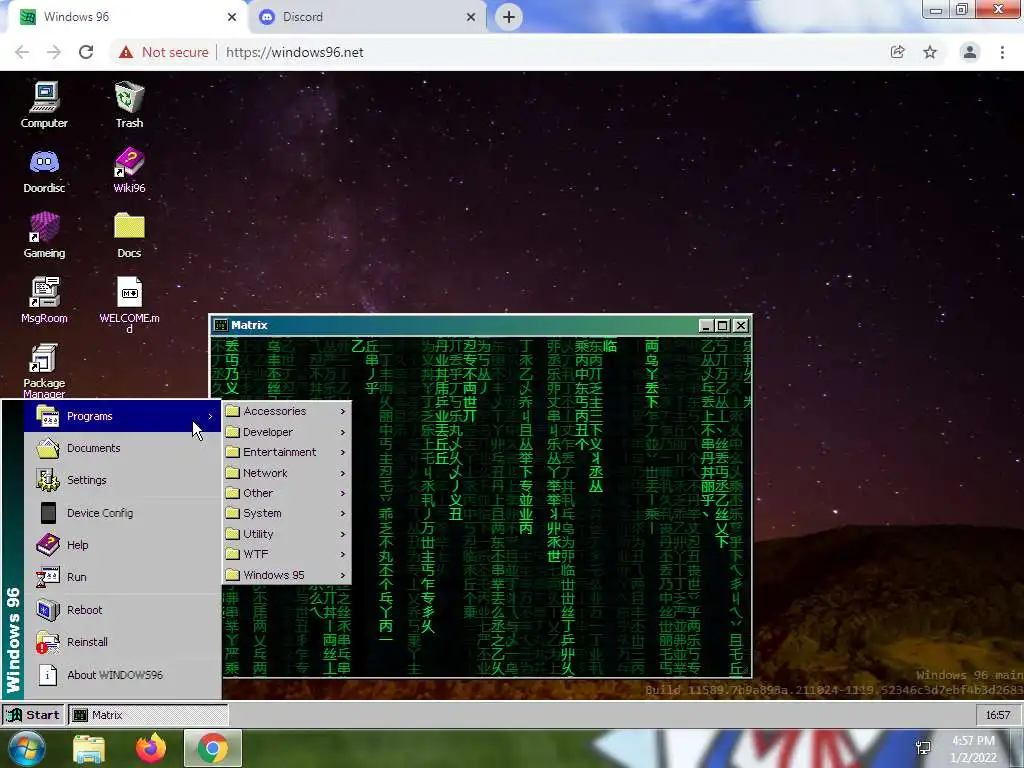Open About WINDOWS96 in the Start menu

[x=122, y=675]
